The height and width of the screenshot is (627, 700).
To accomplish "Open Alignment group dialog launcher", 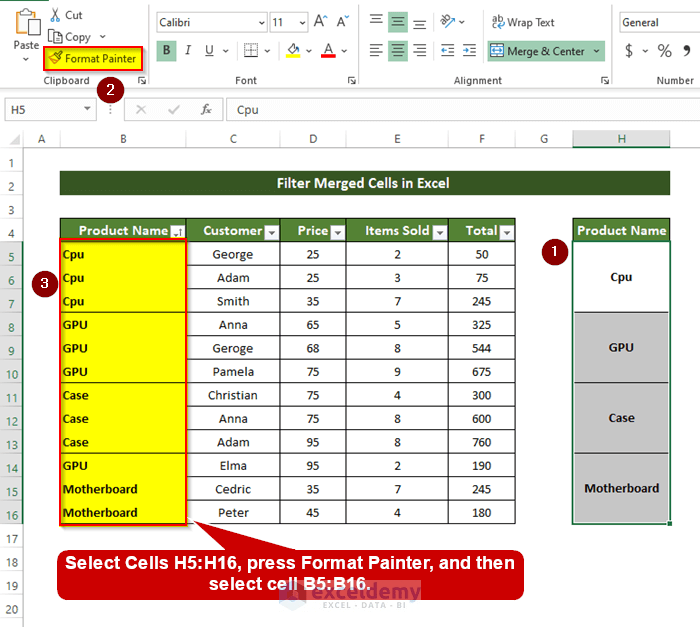I will coord(604,80).
